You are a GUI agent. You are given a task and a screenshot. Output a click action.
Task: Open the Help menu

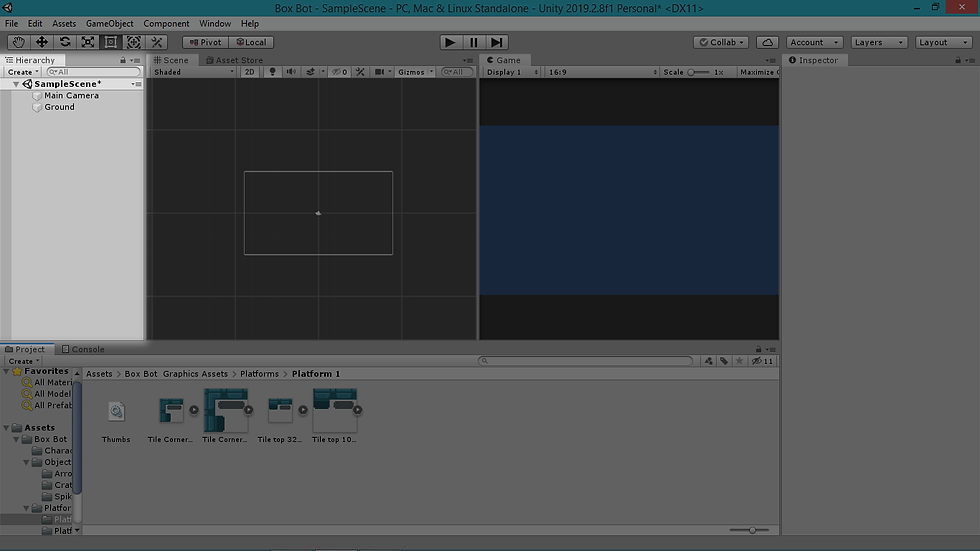[x=250, y=24]
